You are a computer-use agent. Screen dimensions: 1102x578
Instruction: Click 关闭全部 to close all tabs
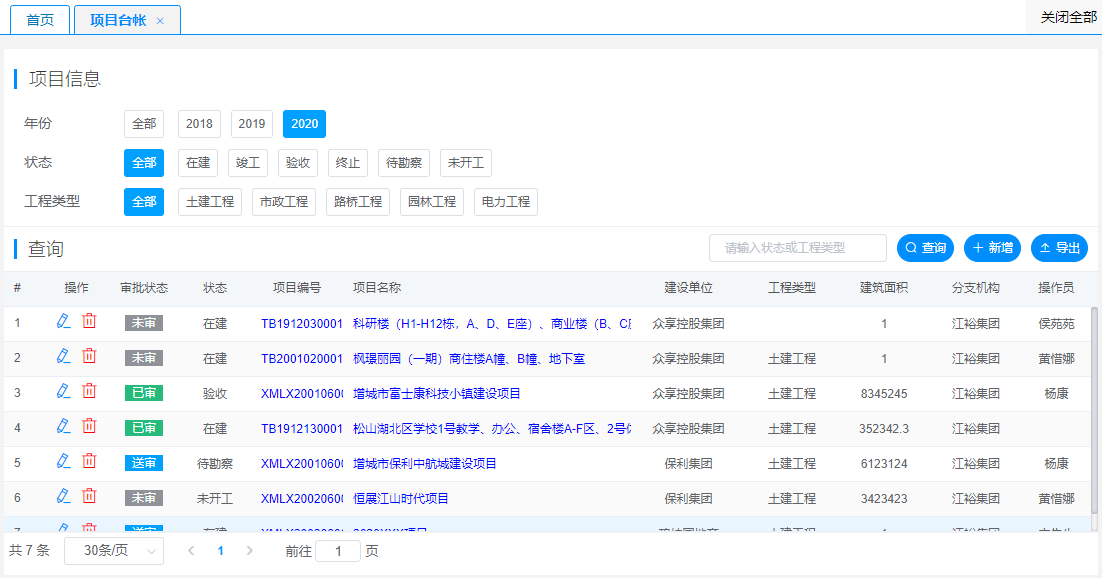[1068, 18]
